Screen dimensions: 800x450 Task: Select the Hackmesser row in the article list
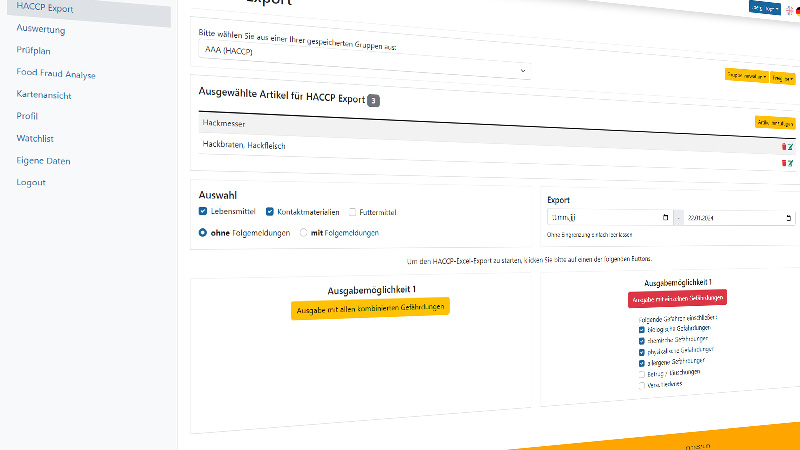[497, 134]
